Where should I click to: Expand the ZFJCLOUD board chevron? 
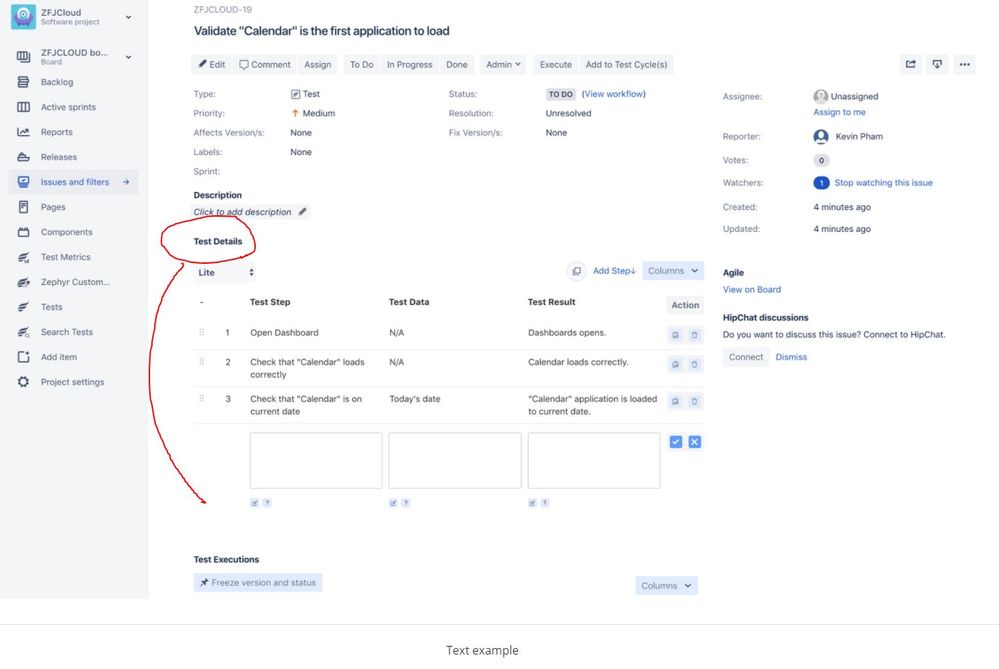coord(128,57)
